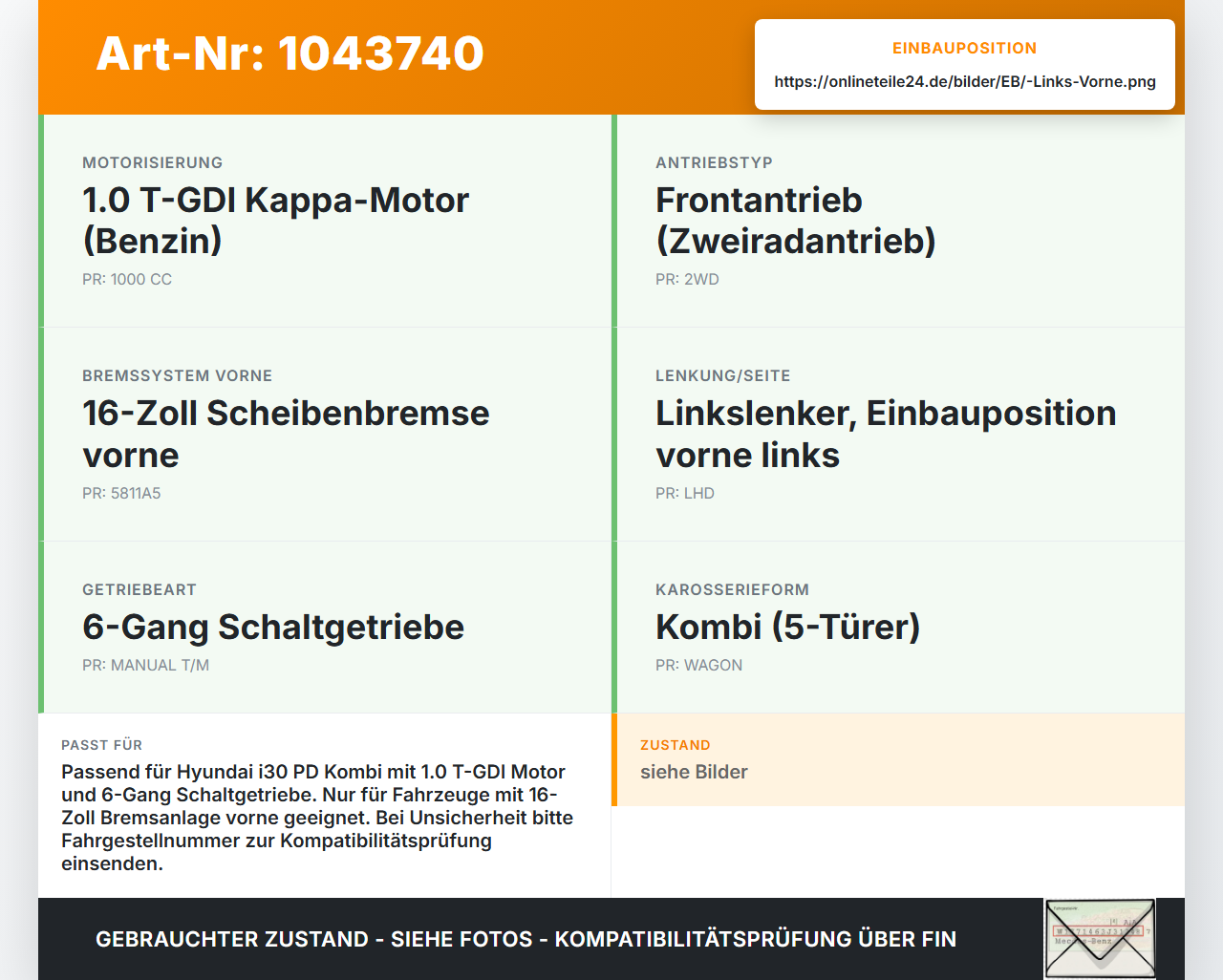Select Linkslenker, Einbauposition vorne links text
This screenshot has width=1223, height=980.
point(886,435)
